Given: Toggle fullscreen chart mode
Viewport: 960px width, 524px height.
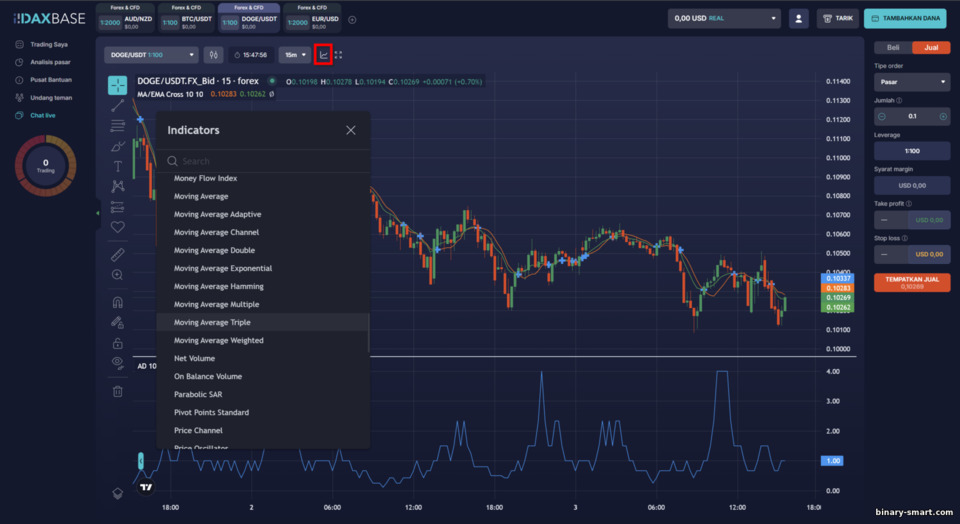Looking at the screenshot, I should pyautogui.click(x=338, y=54).
